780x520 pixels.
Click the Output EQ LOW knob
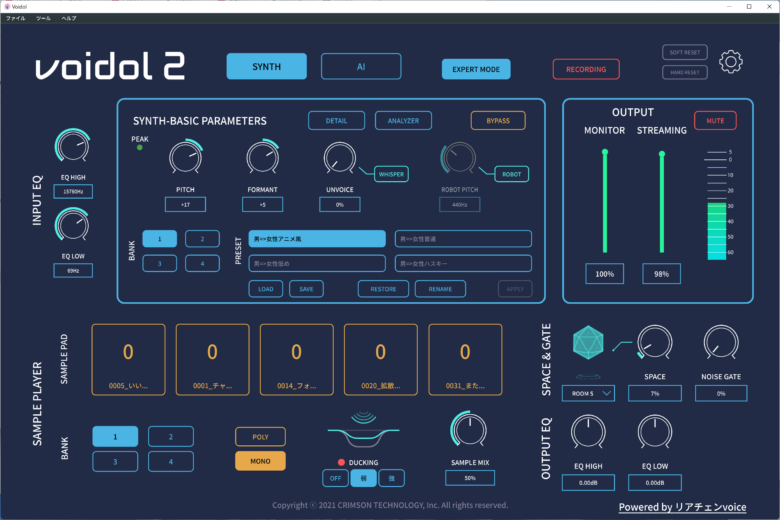pyautogui.click(x=655, y=432)
